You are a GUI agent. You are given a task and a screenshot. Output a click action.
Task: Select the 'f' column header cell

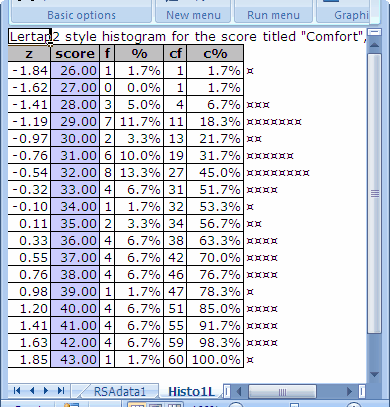(107, 53)
